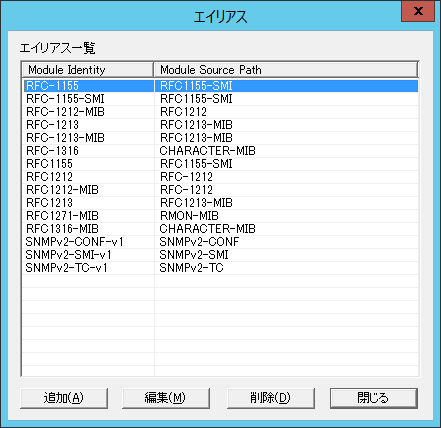Image resolution: width=441 pixels, height=428 pixels.
Task: Close the エイリアス dialog window
Action: pyautogui.click(x=418, y=11)
